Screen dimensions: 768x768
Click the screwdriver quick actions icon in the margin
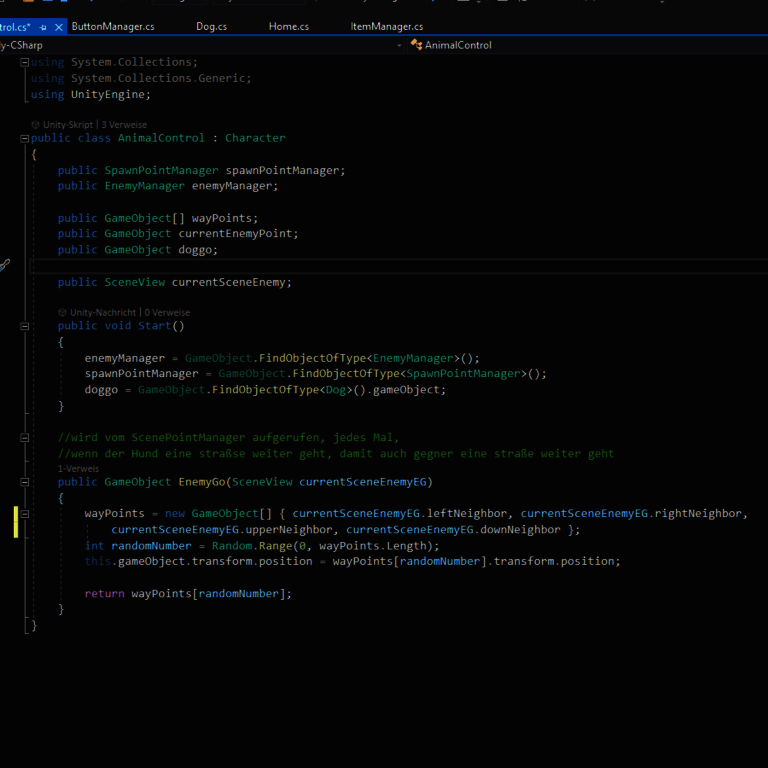(x=4, y=265)
